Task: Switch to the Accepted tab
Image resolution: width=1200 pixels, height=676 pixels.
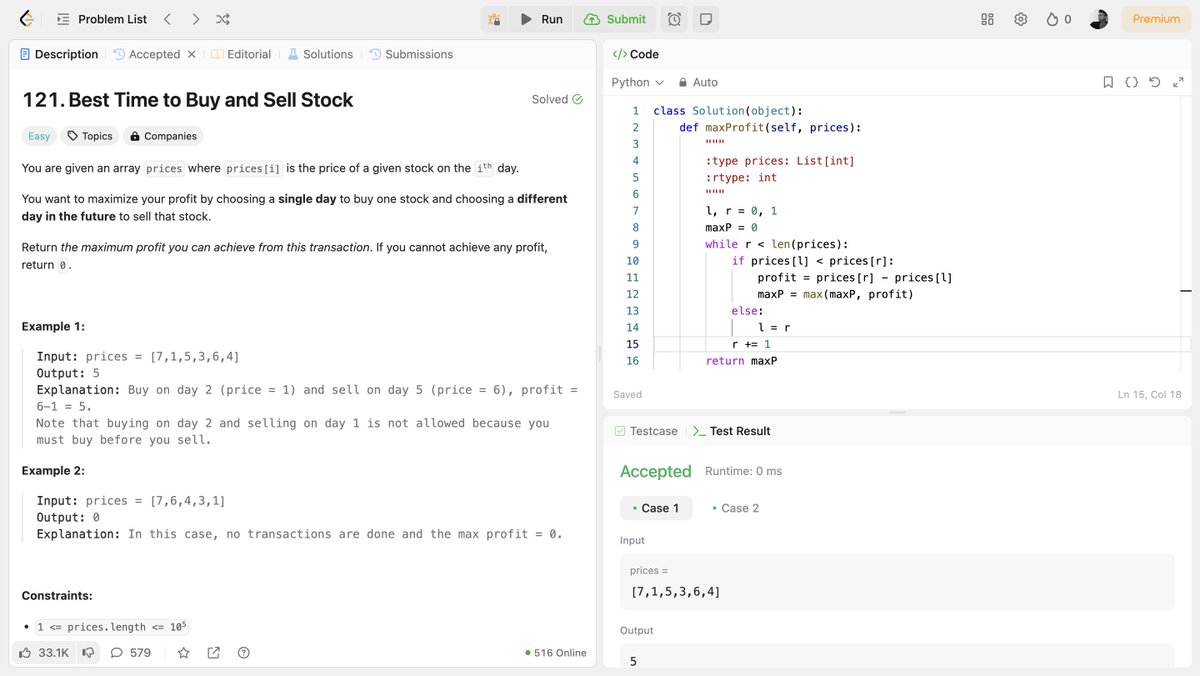Action: click(147, 54)
